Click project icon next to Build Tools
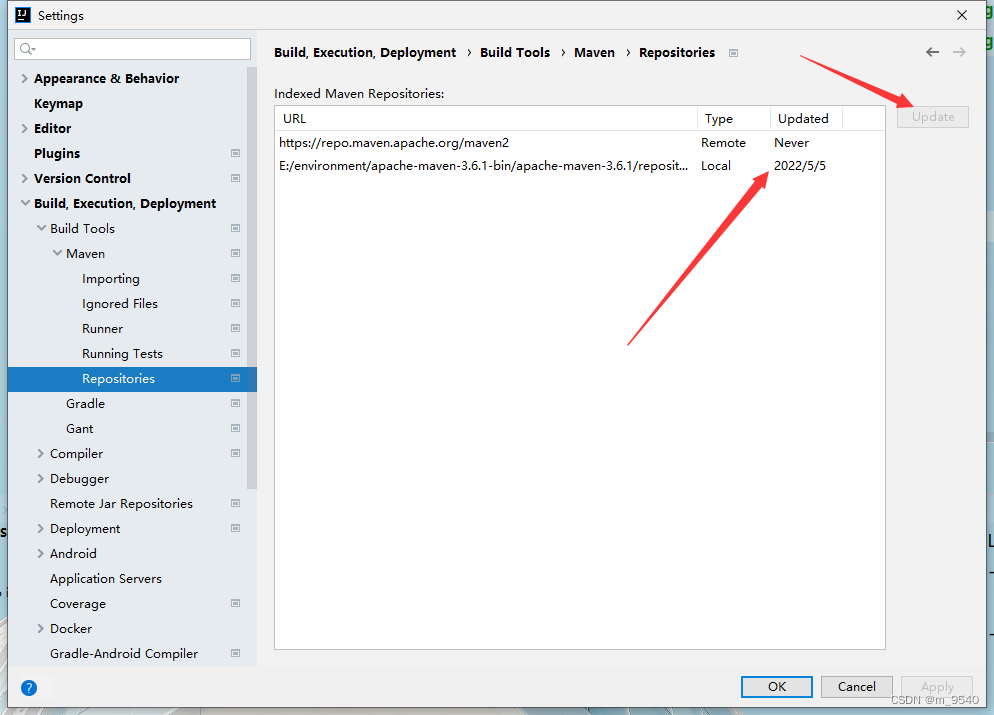994x715 pixels. pyautogui.click(x=235, y=228)
